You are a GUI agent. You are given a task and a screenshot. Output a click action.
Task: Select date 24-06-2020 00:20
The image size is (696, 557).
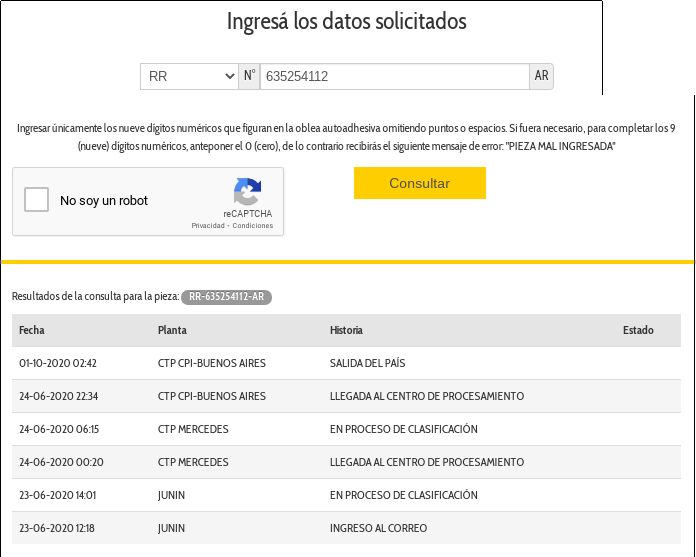click(61, 462)
